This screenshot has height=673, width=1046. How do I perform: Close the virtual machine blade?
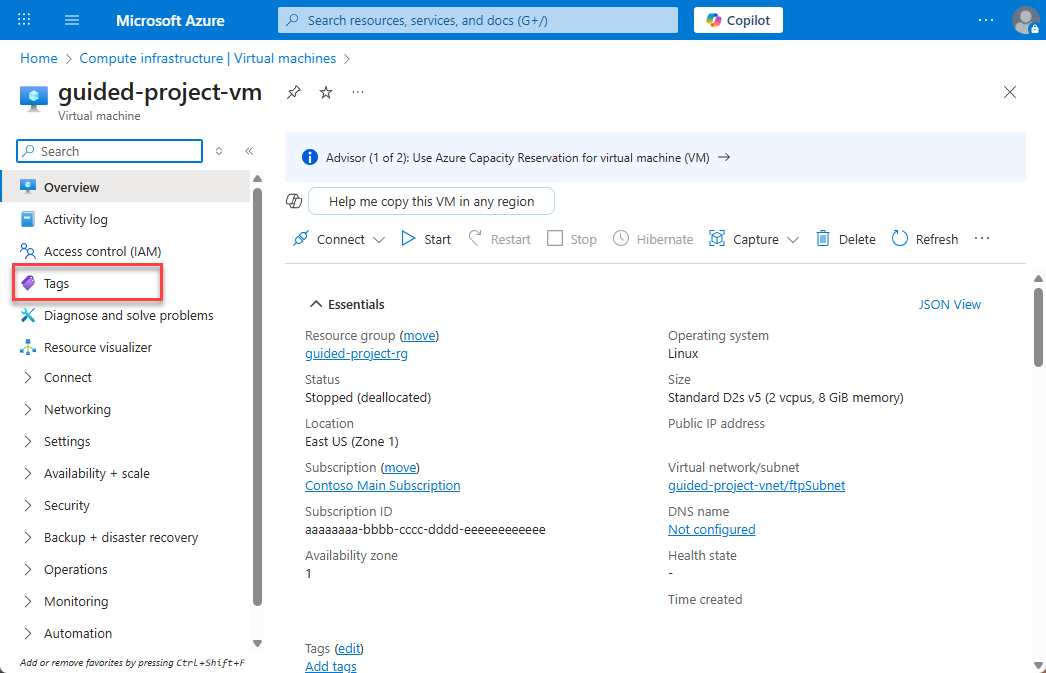click(1010, 92)
